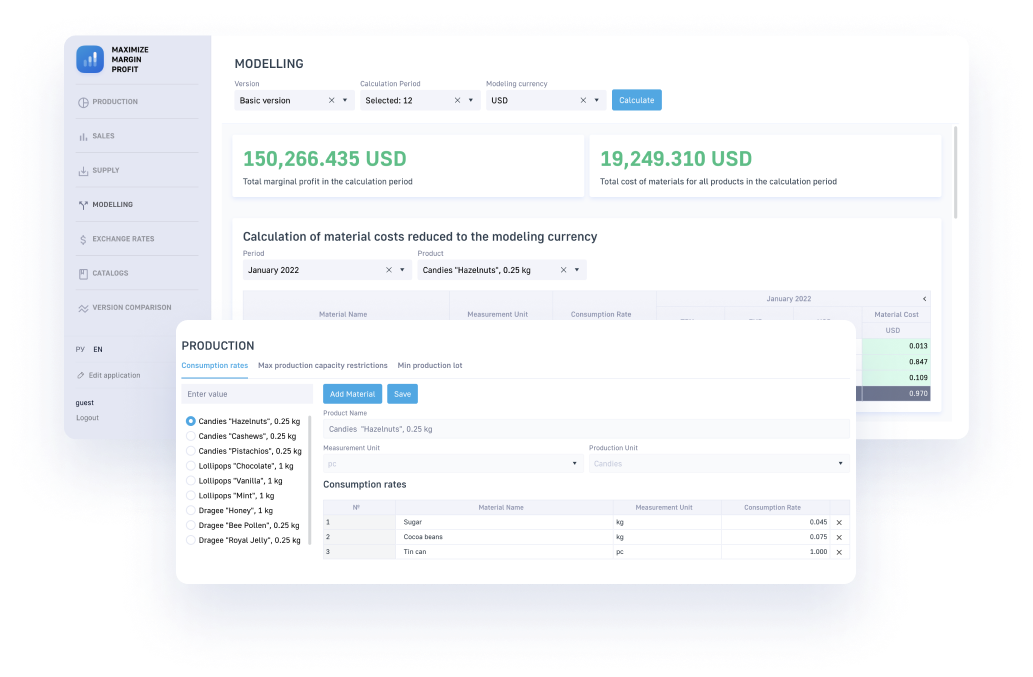The image size is (1033, 677).
Task: Expand the Basic version dropdown arrow
Action: coord(345,100)
